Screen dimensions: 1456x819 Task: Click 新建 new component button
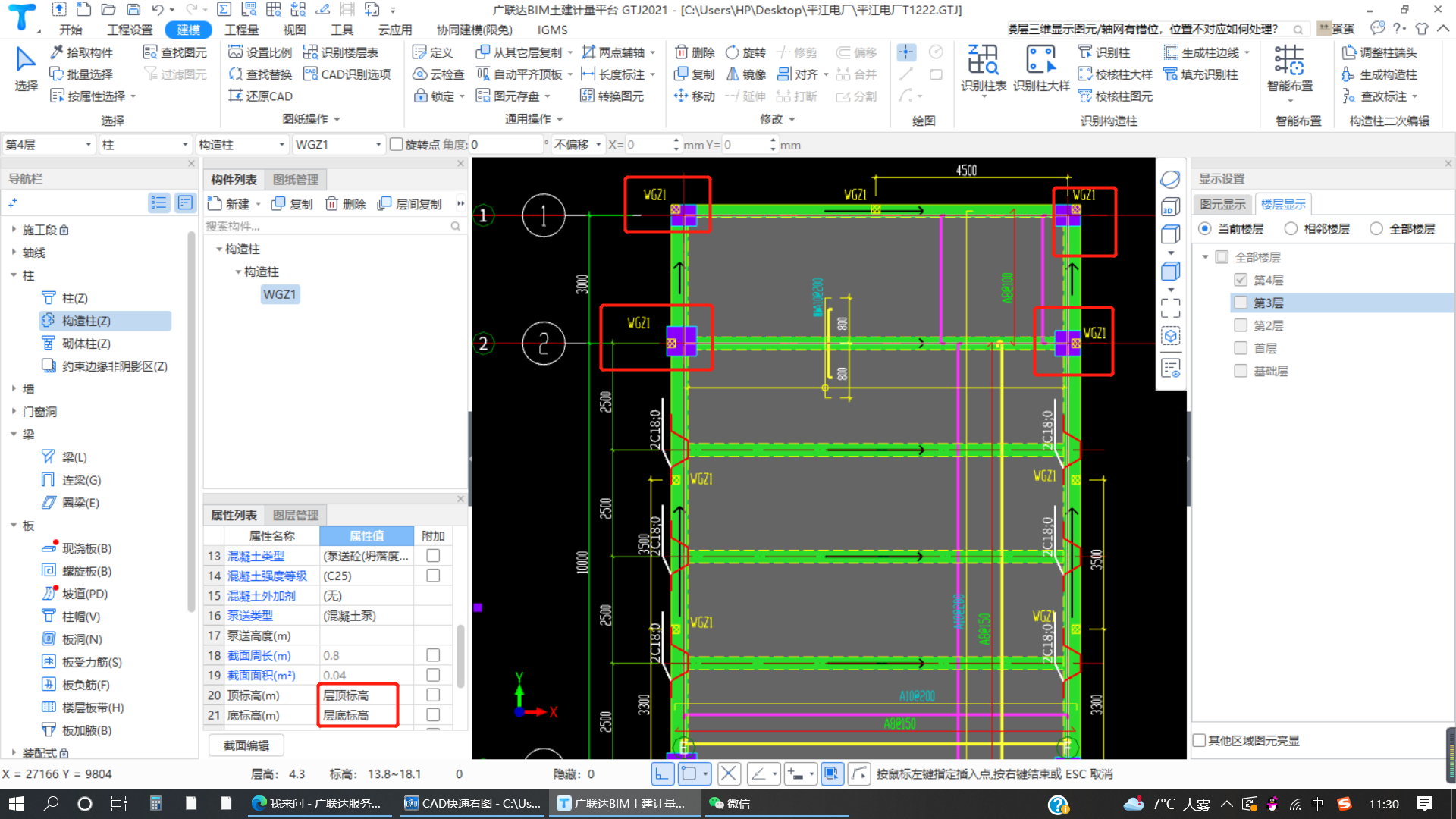pyautogui.click(x=234, y=204)
